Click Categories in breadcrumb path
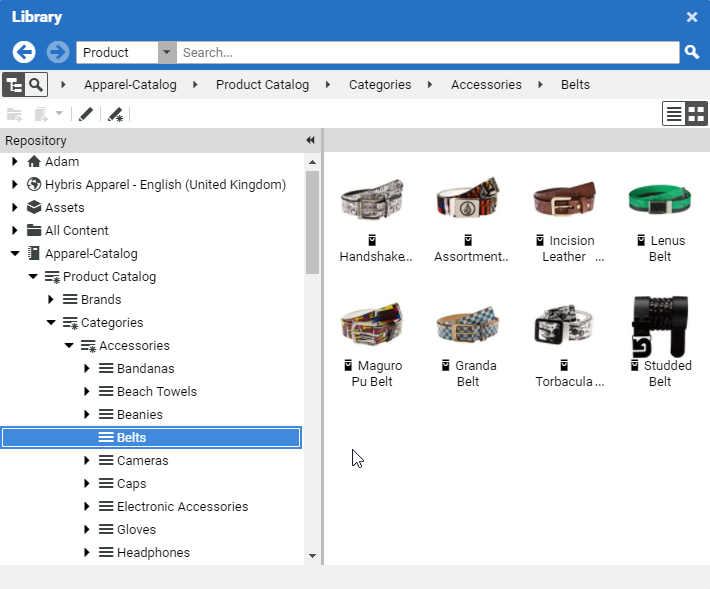The image size is (710, 589). 380,85
